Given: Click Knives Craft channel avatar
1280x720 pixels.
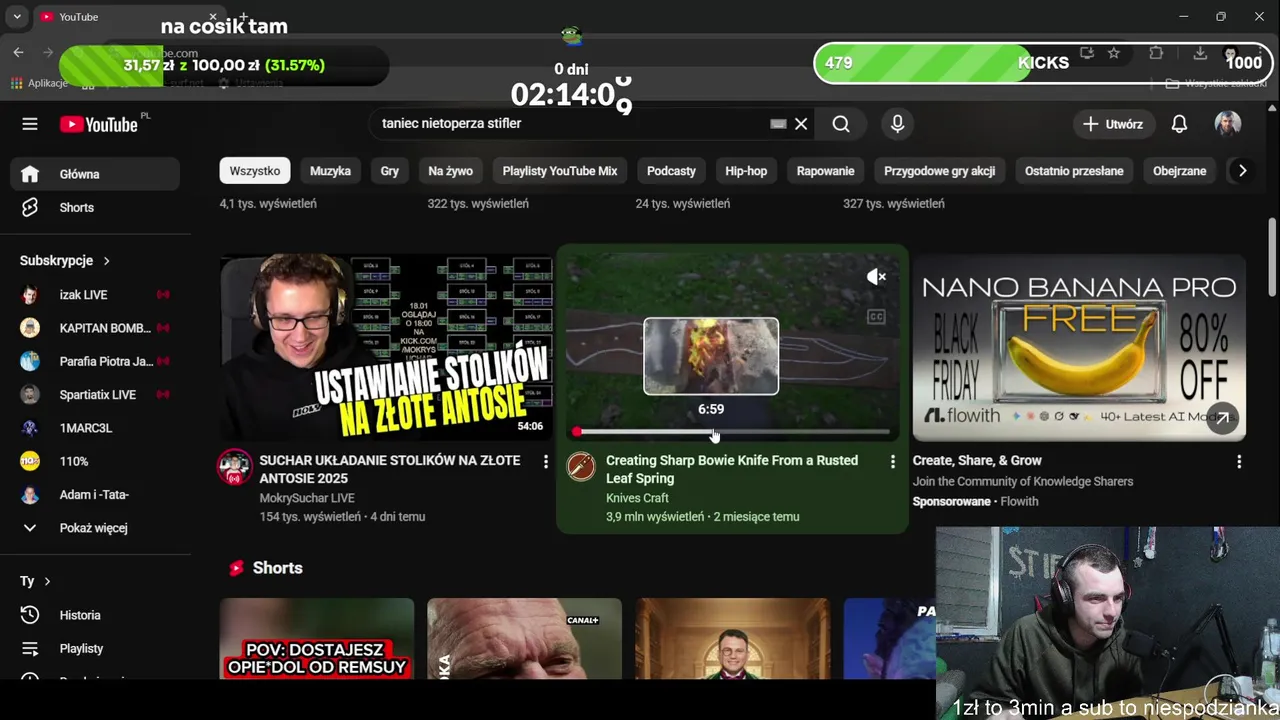Looking at the screenshot, I should (x=581, y=467).
